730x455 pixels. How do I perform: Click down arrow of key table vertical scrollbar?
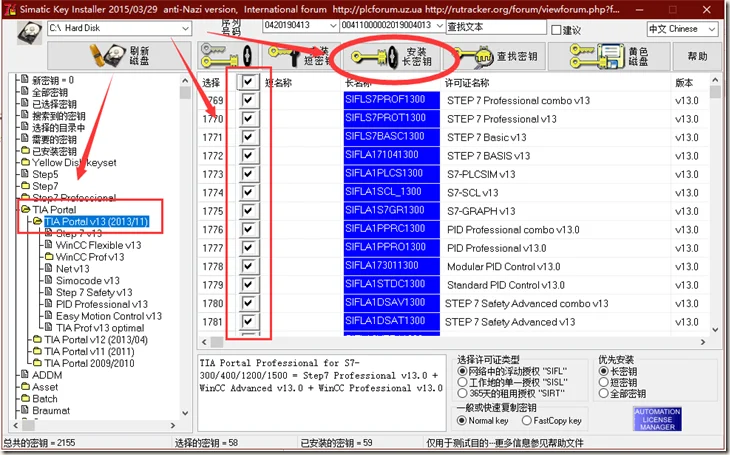(x=716, y=330)
